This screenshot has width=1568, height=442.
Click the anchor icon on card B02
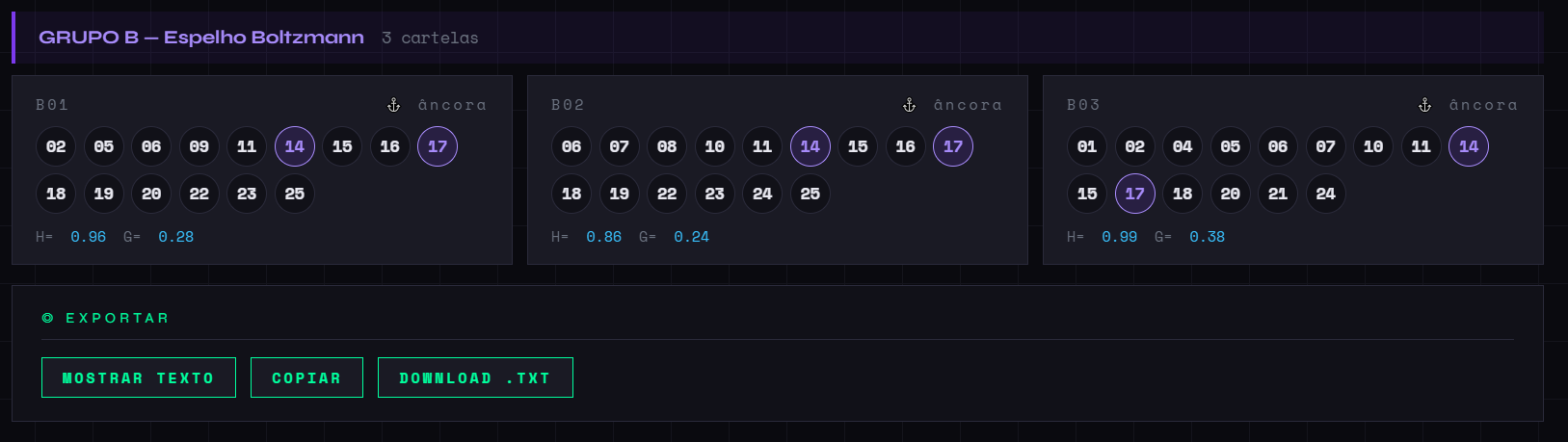909,105
